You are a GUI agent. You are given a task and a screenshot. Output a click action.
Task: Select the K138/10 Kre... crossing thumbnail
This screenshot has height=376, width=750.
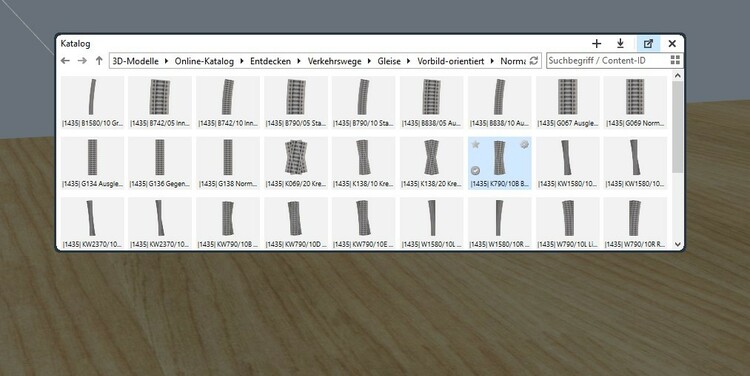click(x=364, y=163)
